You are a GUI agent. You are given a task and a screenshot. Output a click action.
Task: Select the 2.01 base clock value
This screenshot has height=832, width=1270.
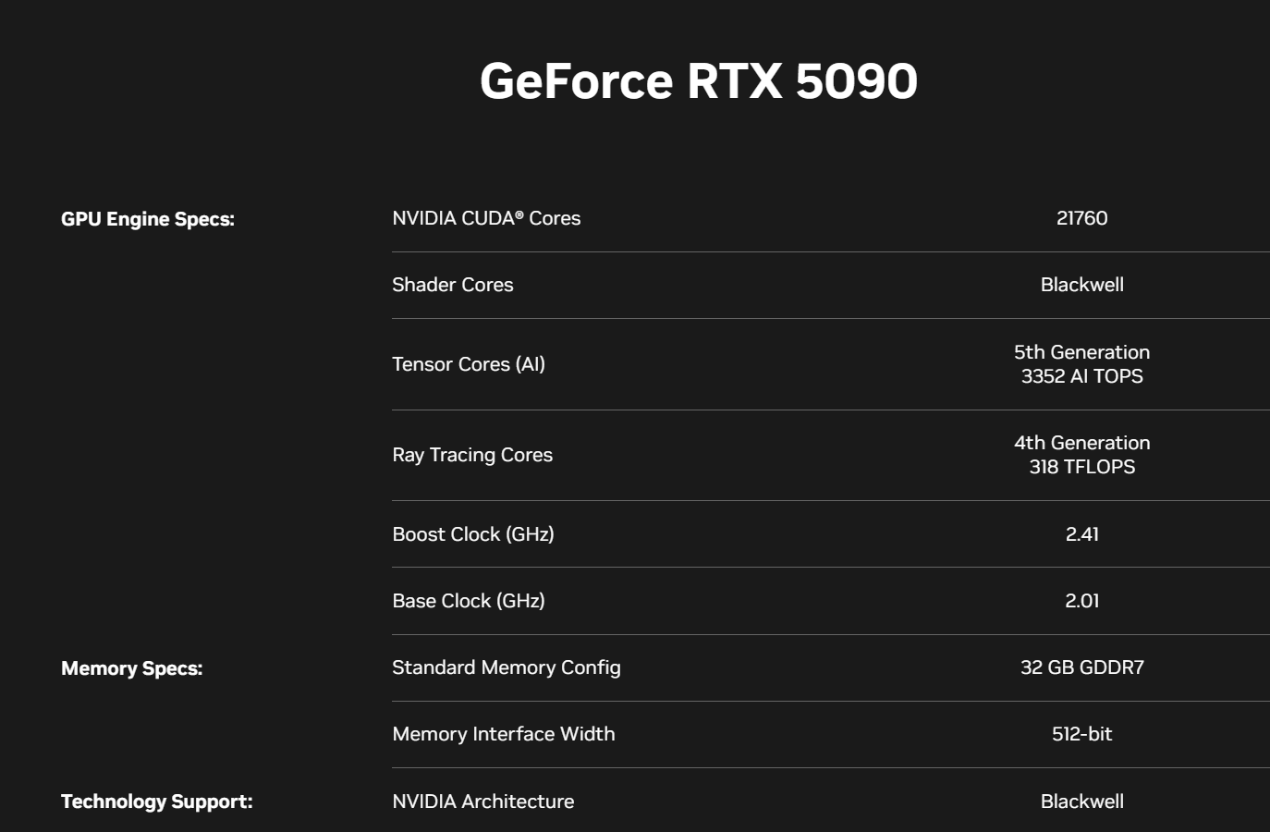[1082, 601]
